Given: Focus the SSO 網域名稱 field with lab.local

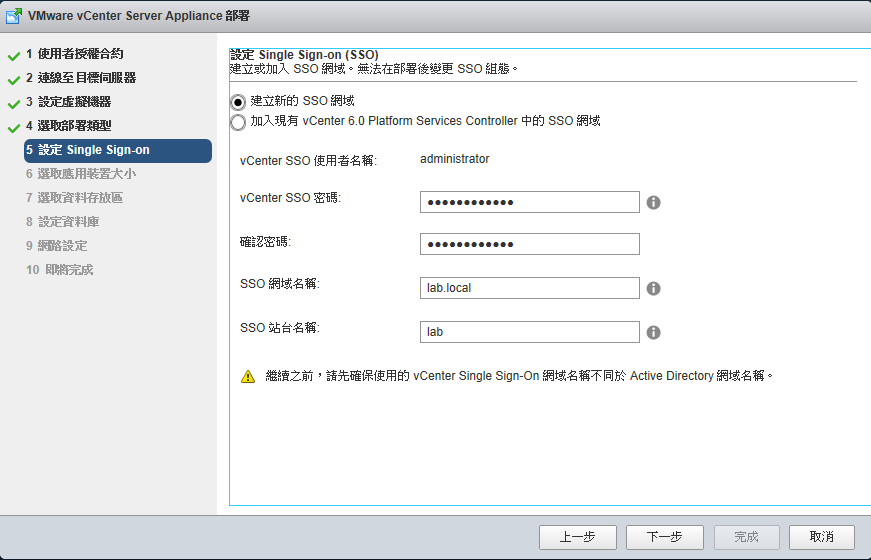Looking at the screenshot, I should (529, 288).
